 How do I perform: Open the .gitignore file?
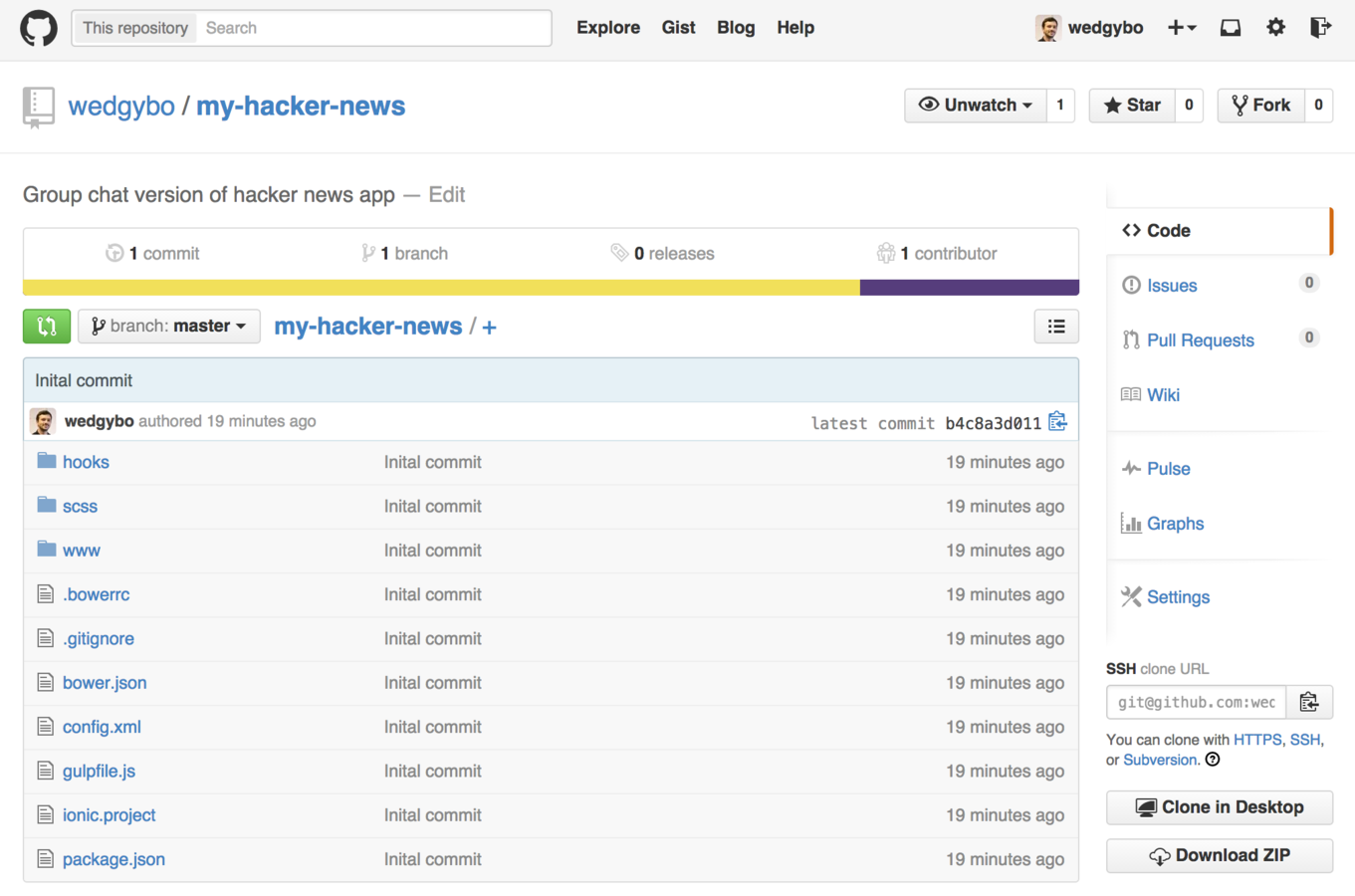coord(98,639)
